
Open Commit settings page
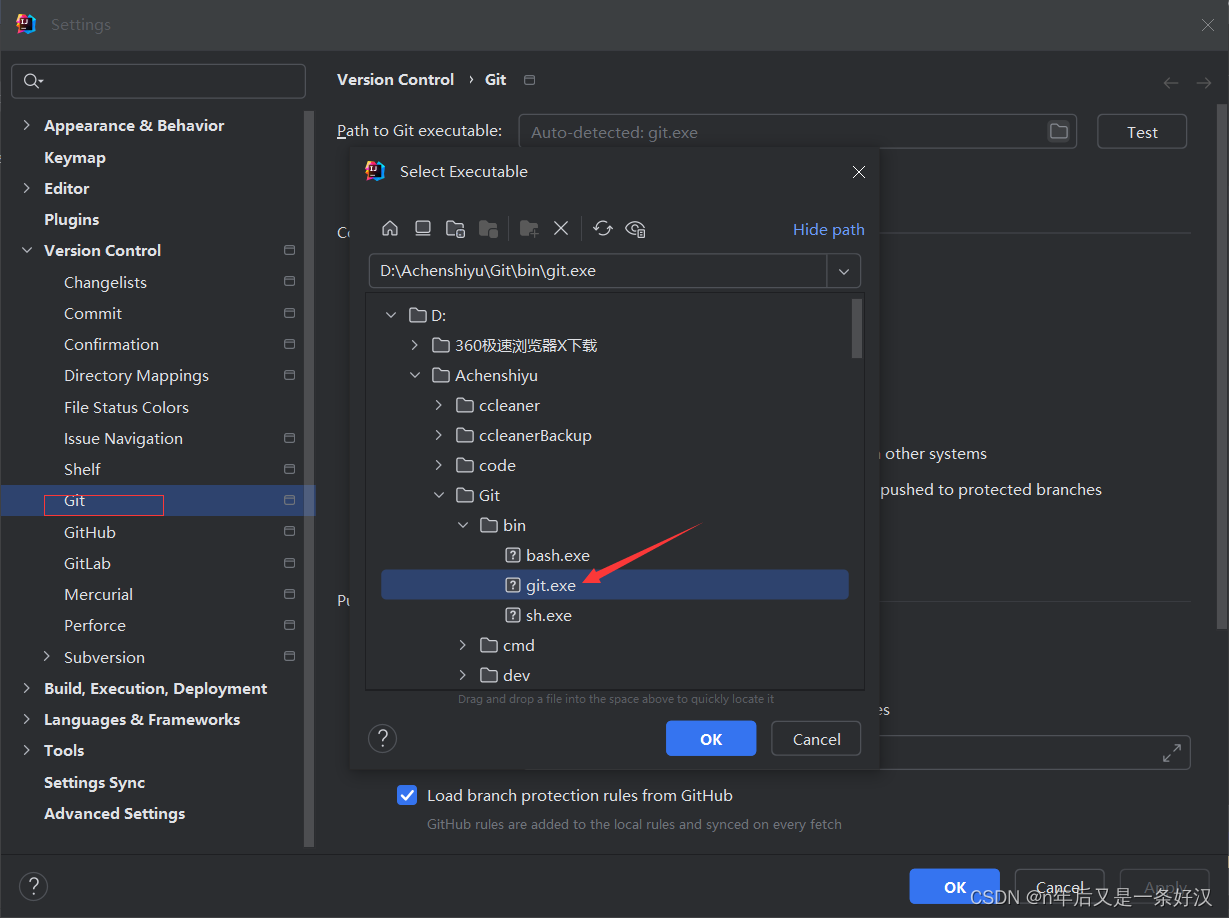point(93,313)
